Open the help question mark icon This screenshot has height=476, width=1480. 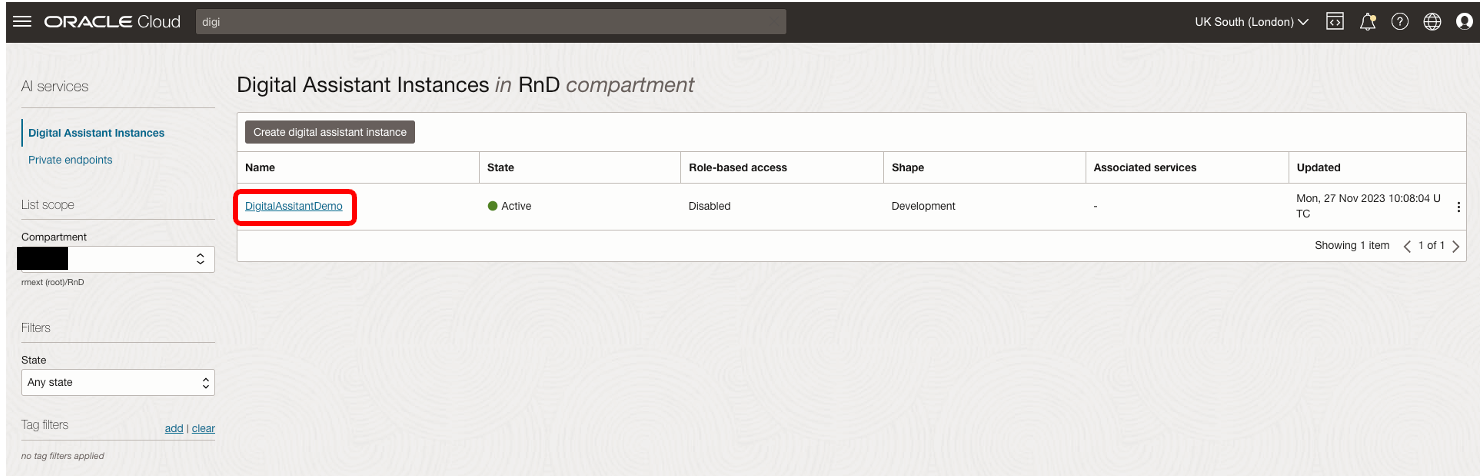point(1400,21)
